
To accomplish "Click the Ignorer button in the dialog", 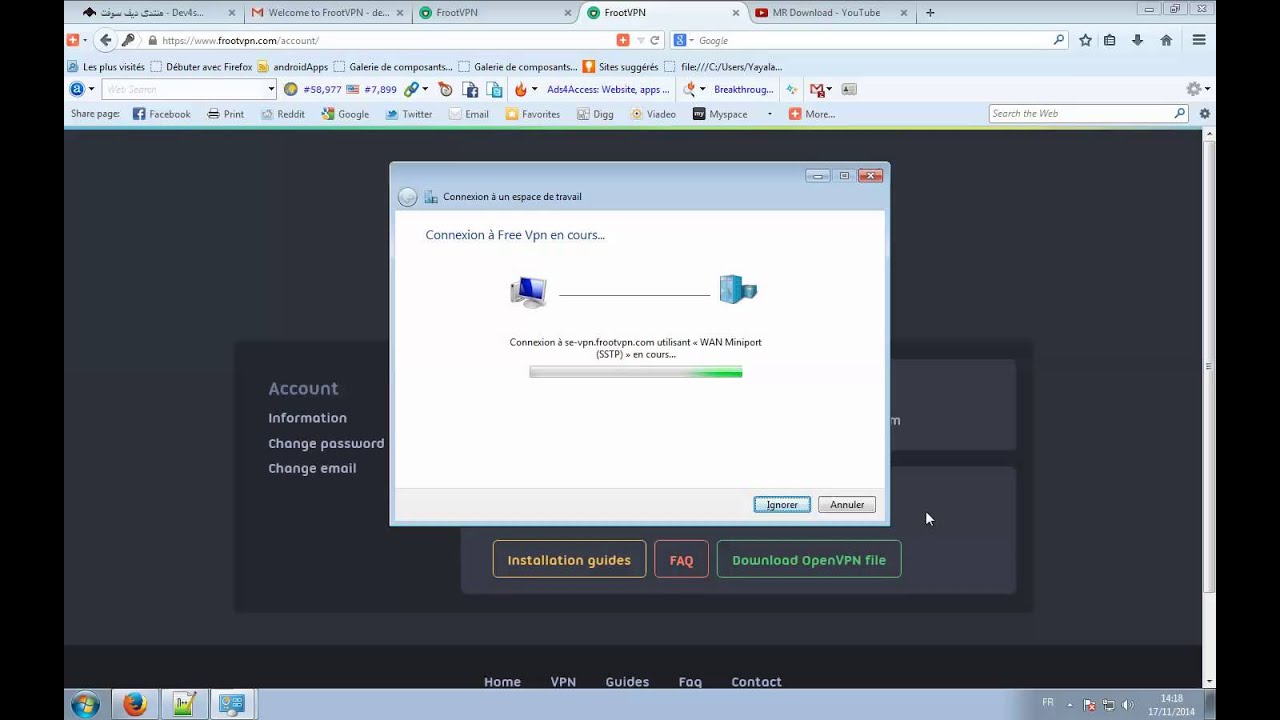I will tap(782, 505).
